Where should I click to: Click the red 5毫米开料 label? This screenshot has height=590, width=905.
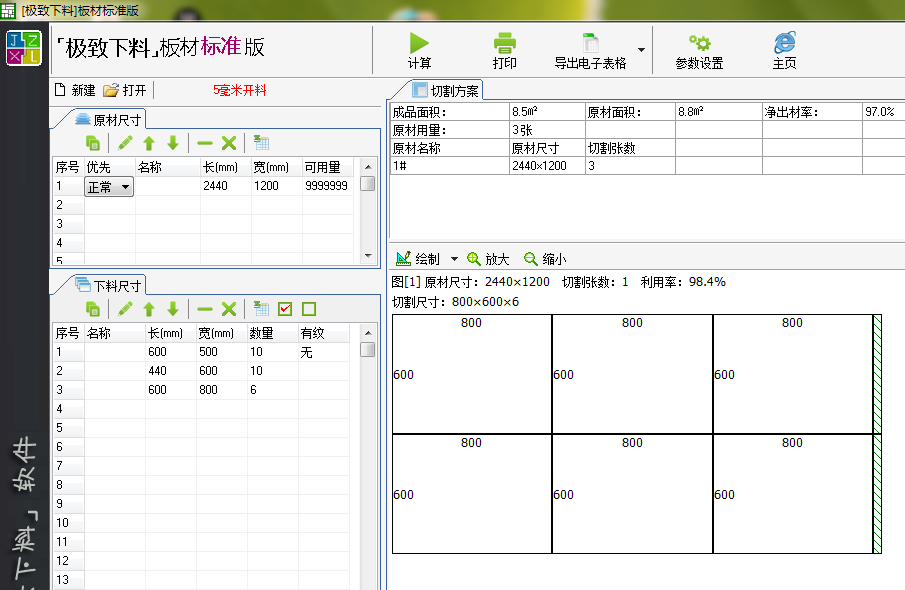[x=240, y=90]
